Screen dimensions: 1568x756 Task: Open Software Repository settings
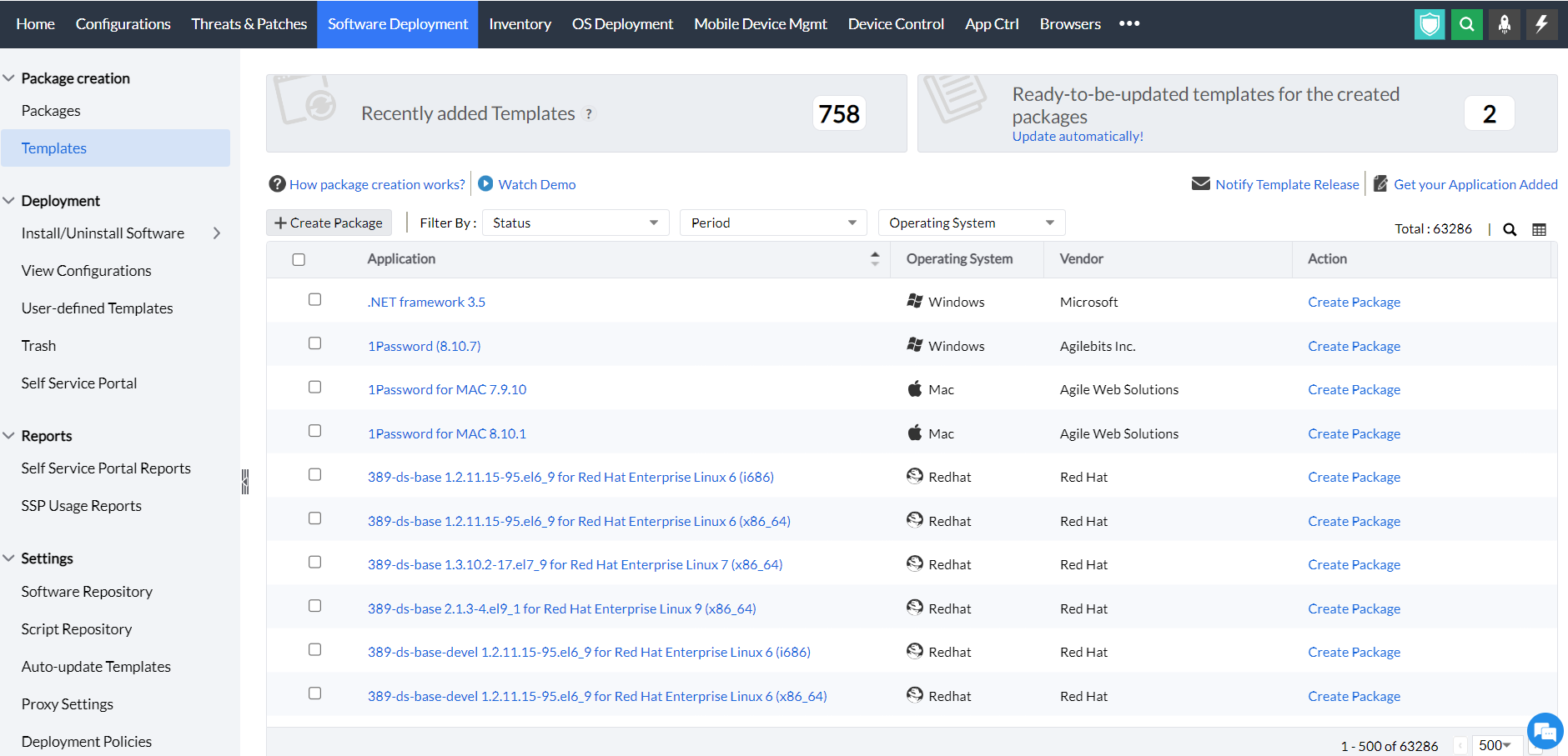87,592
